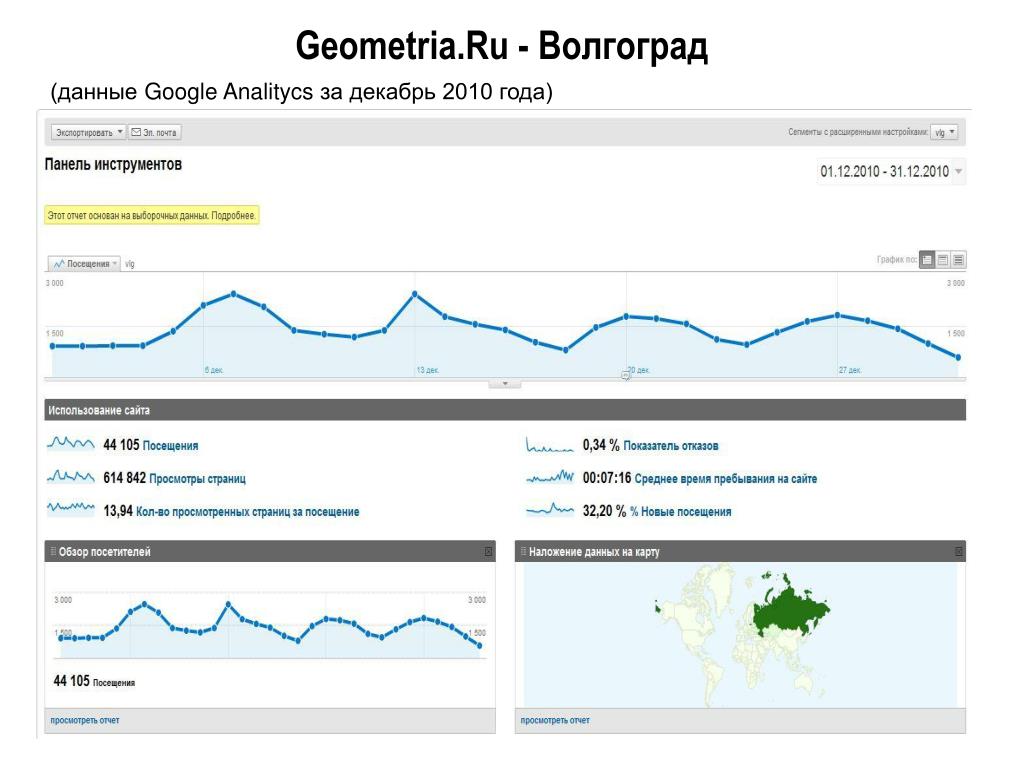Collapse the graph using the arrow handle below it
Screen dimensions: 1024x768
(x=505, y=384)
